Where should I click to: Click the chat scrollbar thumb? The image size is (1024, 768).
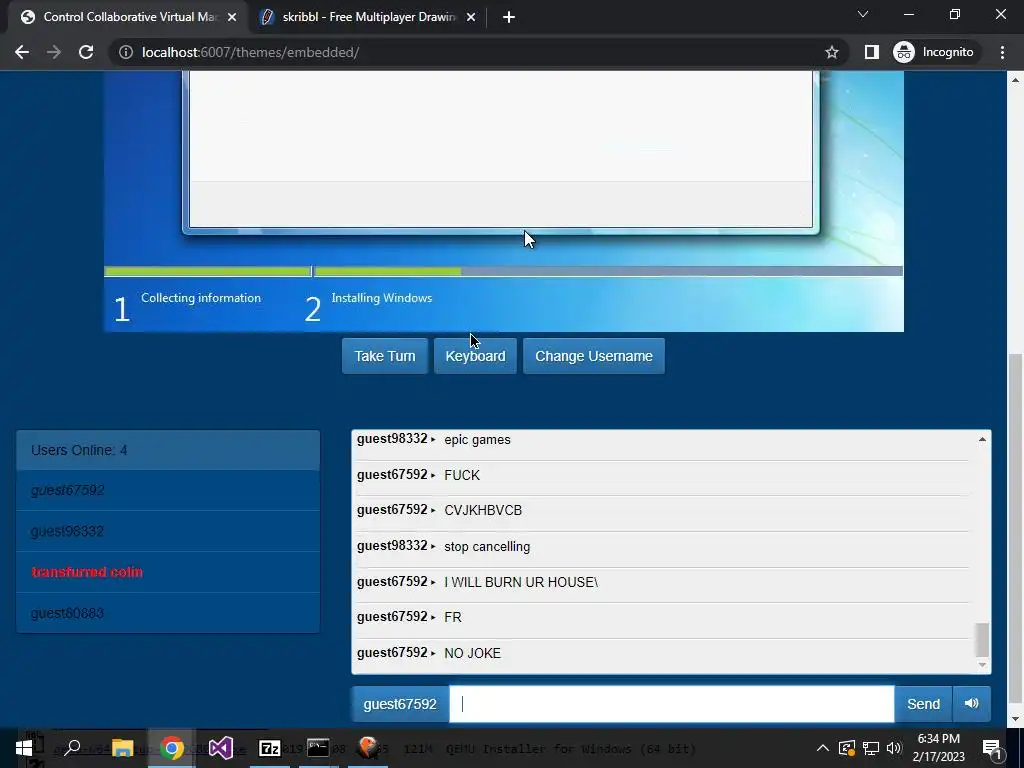coord(982,639)
